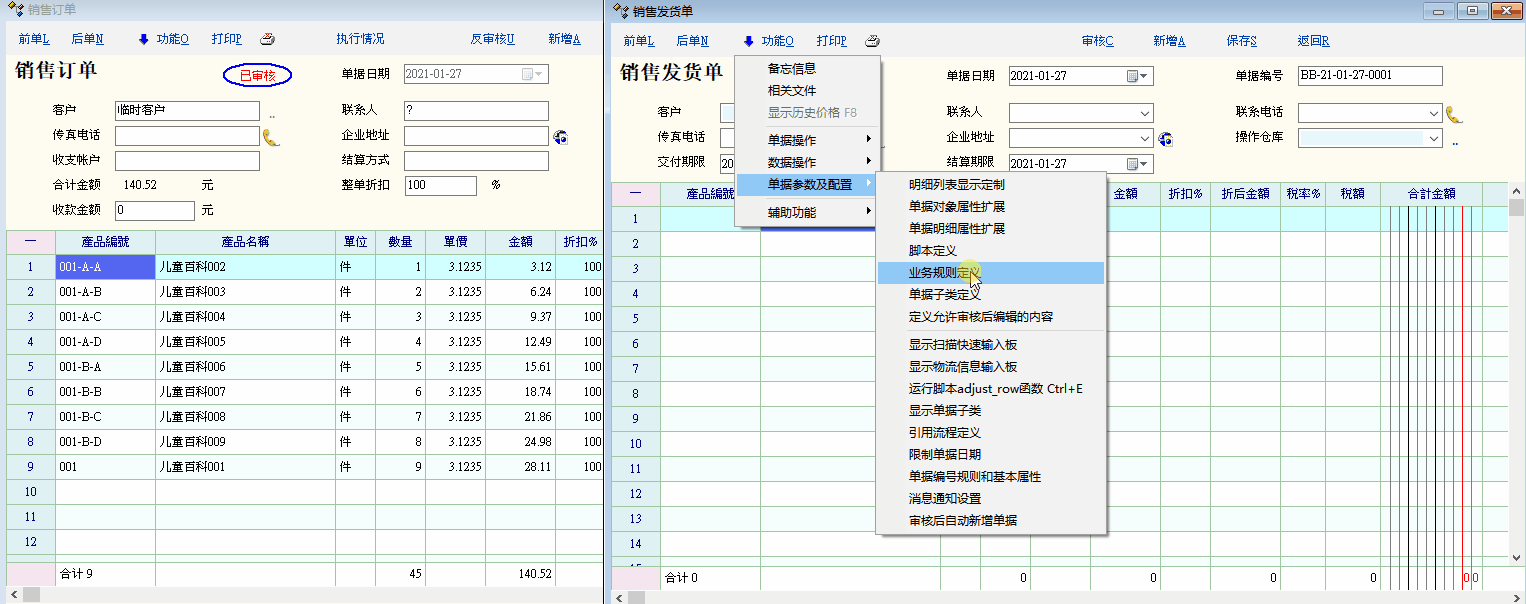This screenshot has height=604, width=1526.
Task: Expand the 操作仓库 dropdown
Action: tap(1434, 139)
